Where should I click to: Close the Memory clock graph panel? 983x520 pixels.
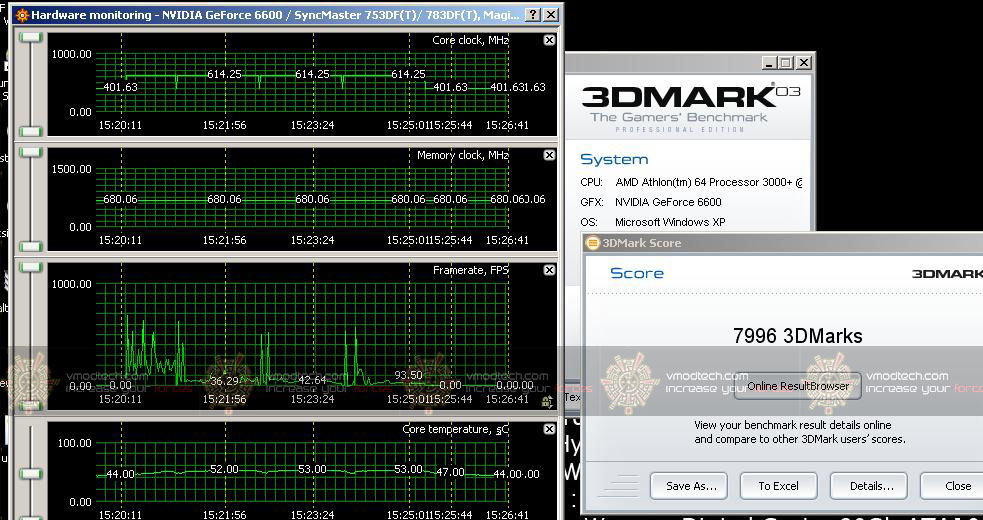click(549, 155)
